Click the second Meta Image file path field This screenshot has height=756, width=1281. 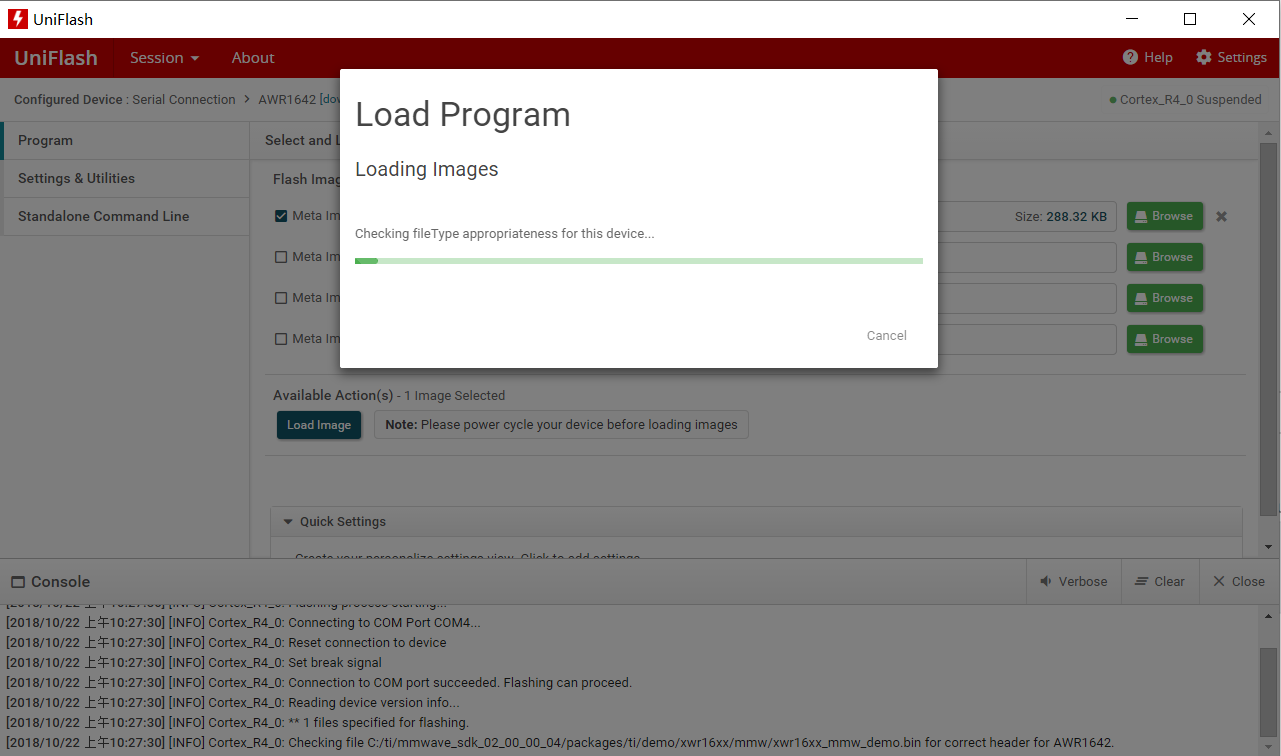(x=1027, y=257)
